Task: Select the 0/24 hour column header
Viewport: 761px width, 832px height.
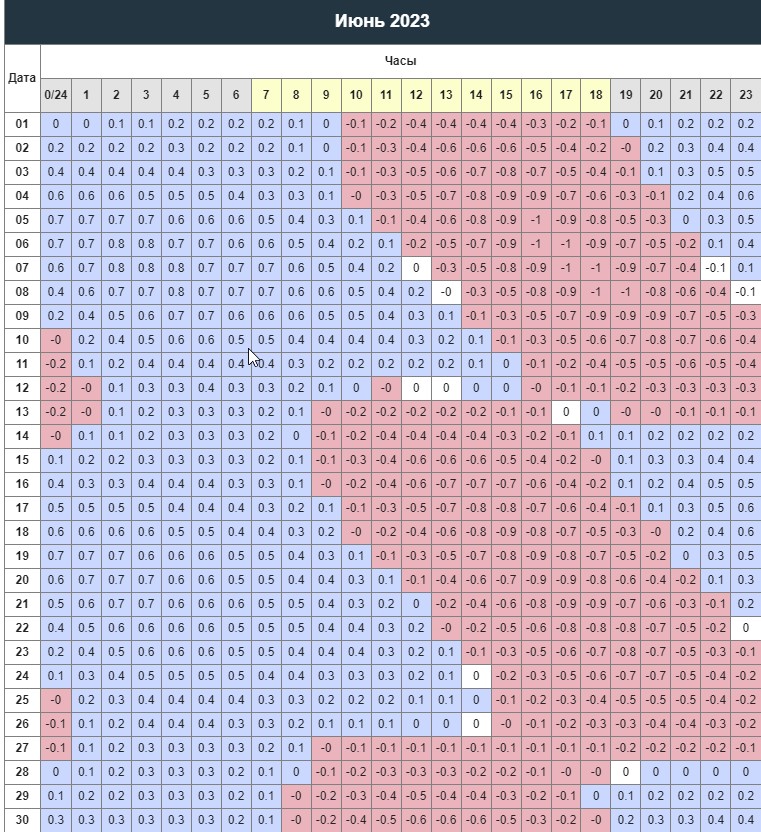Action: (x=55, y=95)
